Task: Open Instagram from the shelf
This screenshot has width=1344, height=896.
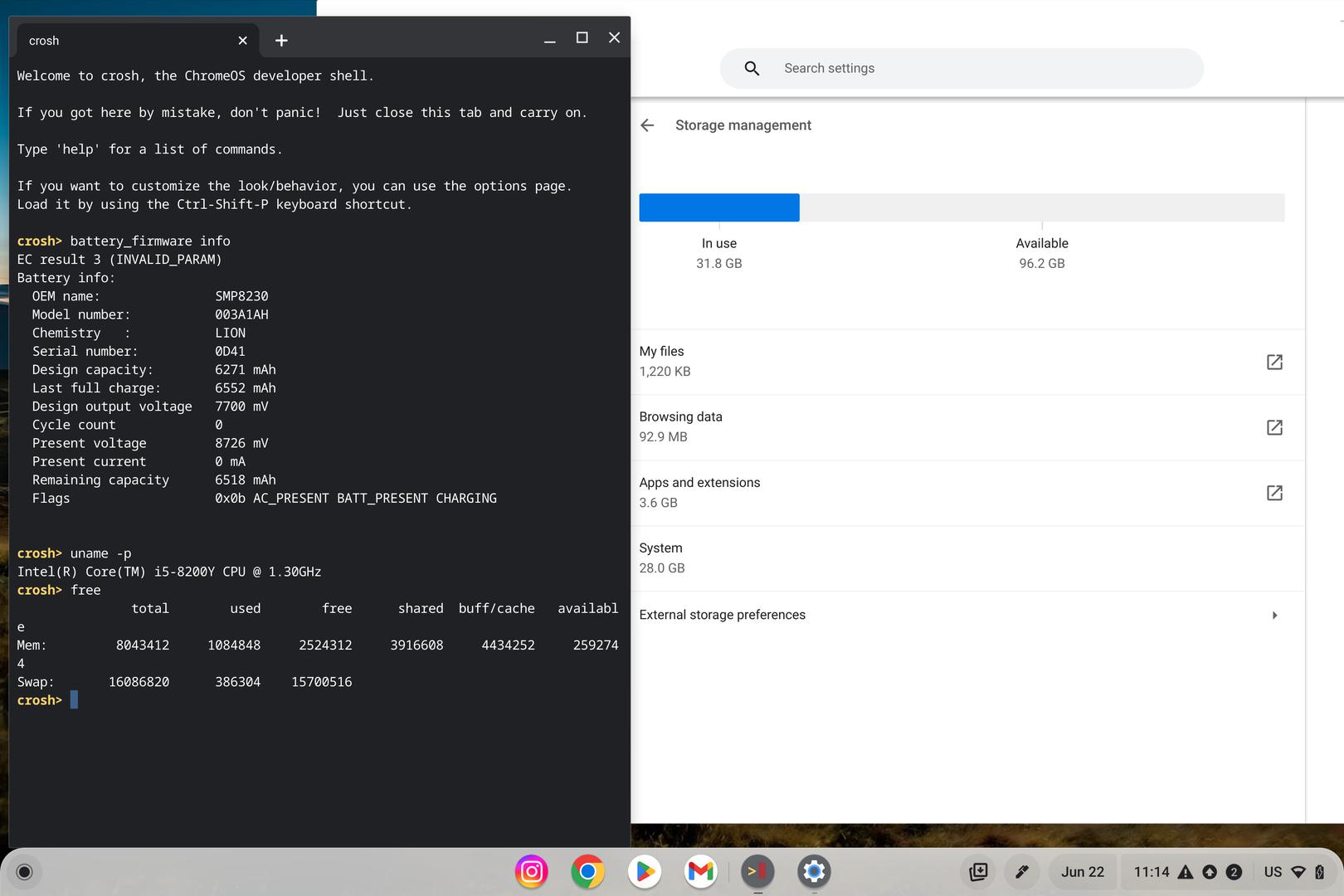Action: 532,872
